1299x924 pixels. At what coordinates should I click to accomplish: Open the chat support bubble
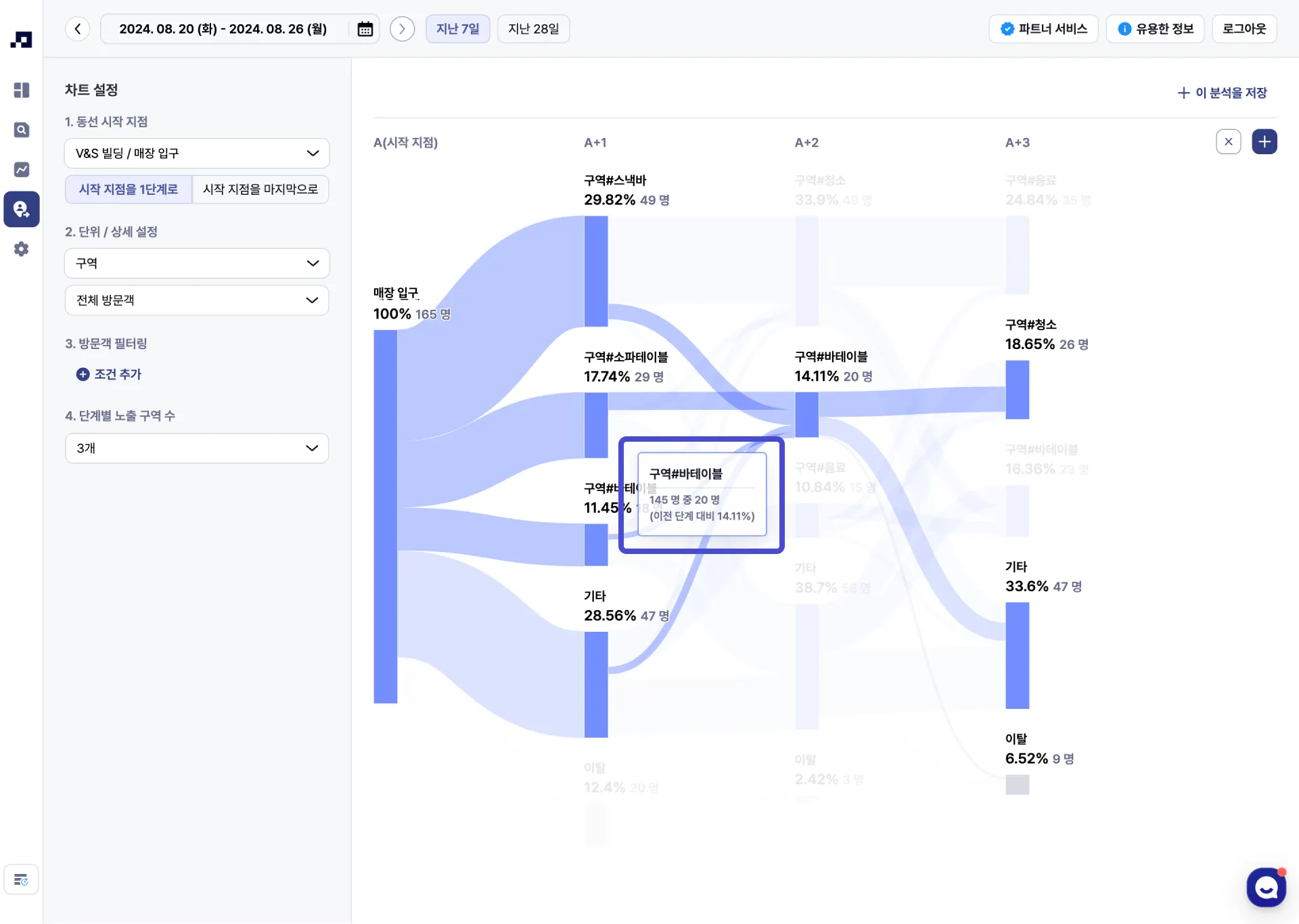pos(1265,887)
